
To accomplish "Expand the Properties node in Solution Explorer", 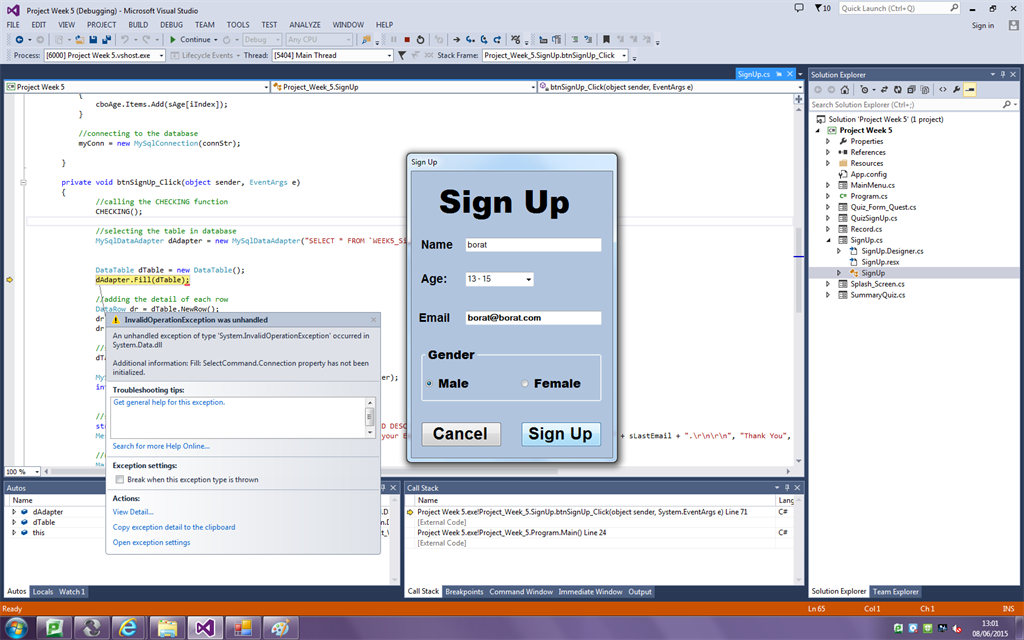I will pos(828,141).
